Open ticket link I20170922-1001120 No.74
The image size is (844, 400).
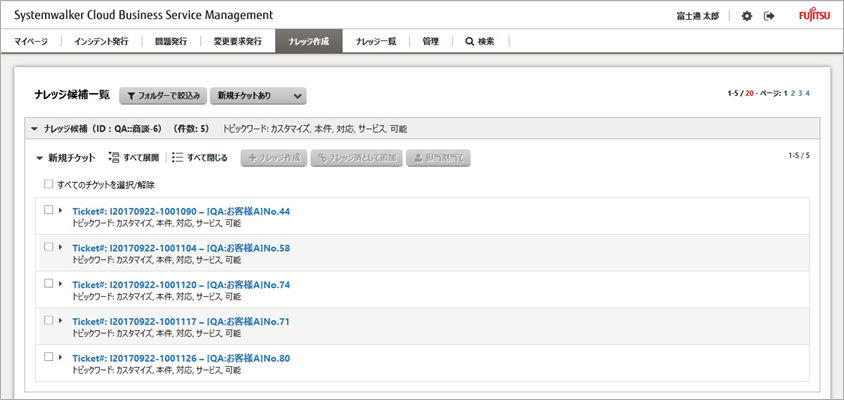(181, 285)
